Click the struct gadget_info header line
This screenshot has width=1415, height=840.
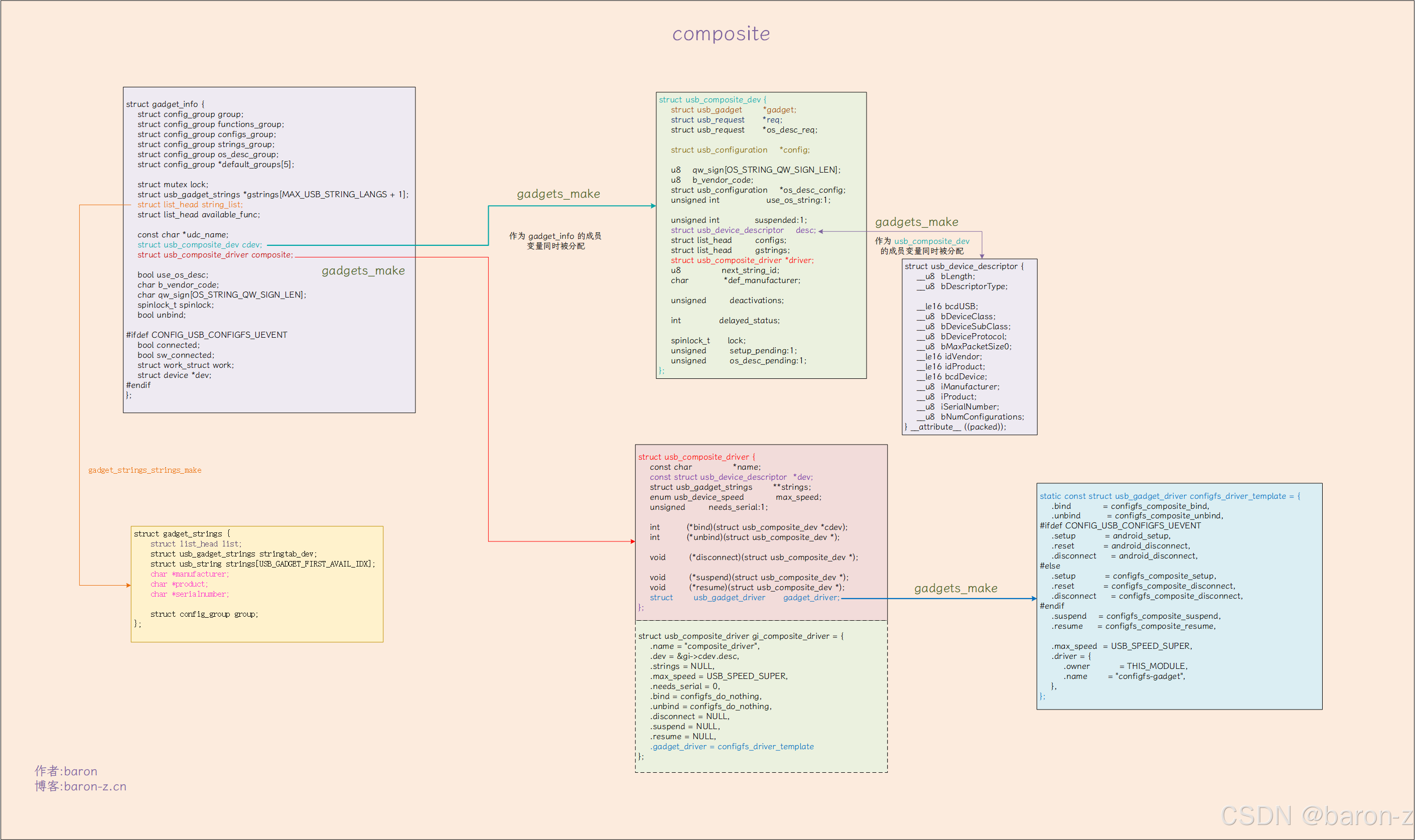point(165,104)
